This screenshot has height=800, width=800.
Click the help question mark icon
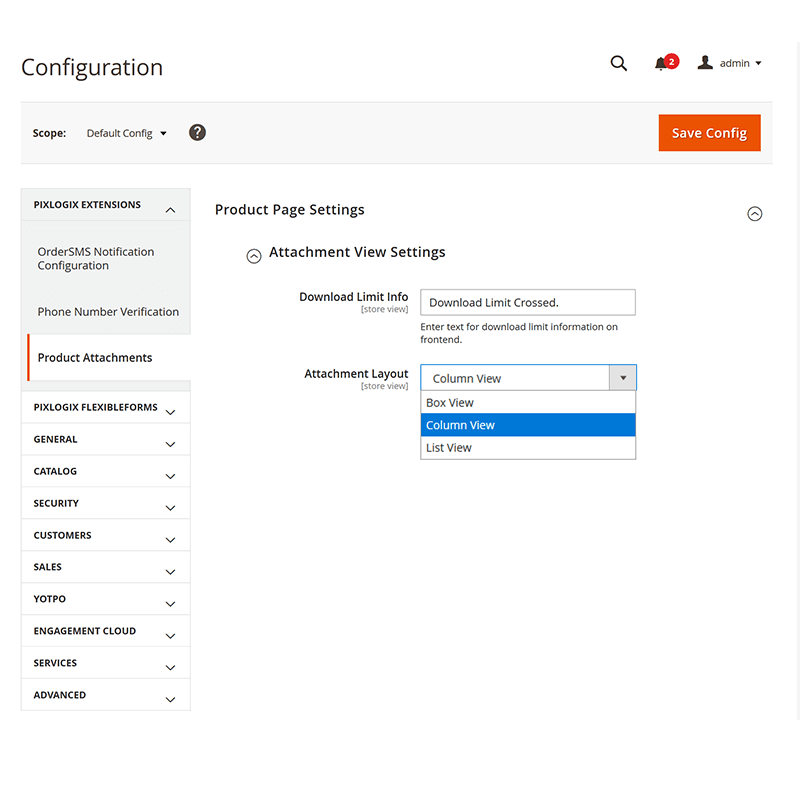point(197,132)
